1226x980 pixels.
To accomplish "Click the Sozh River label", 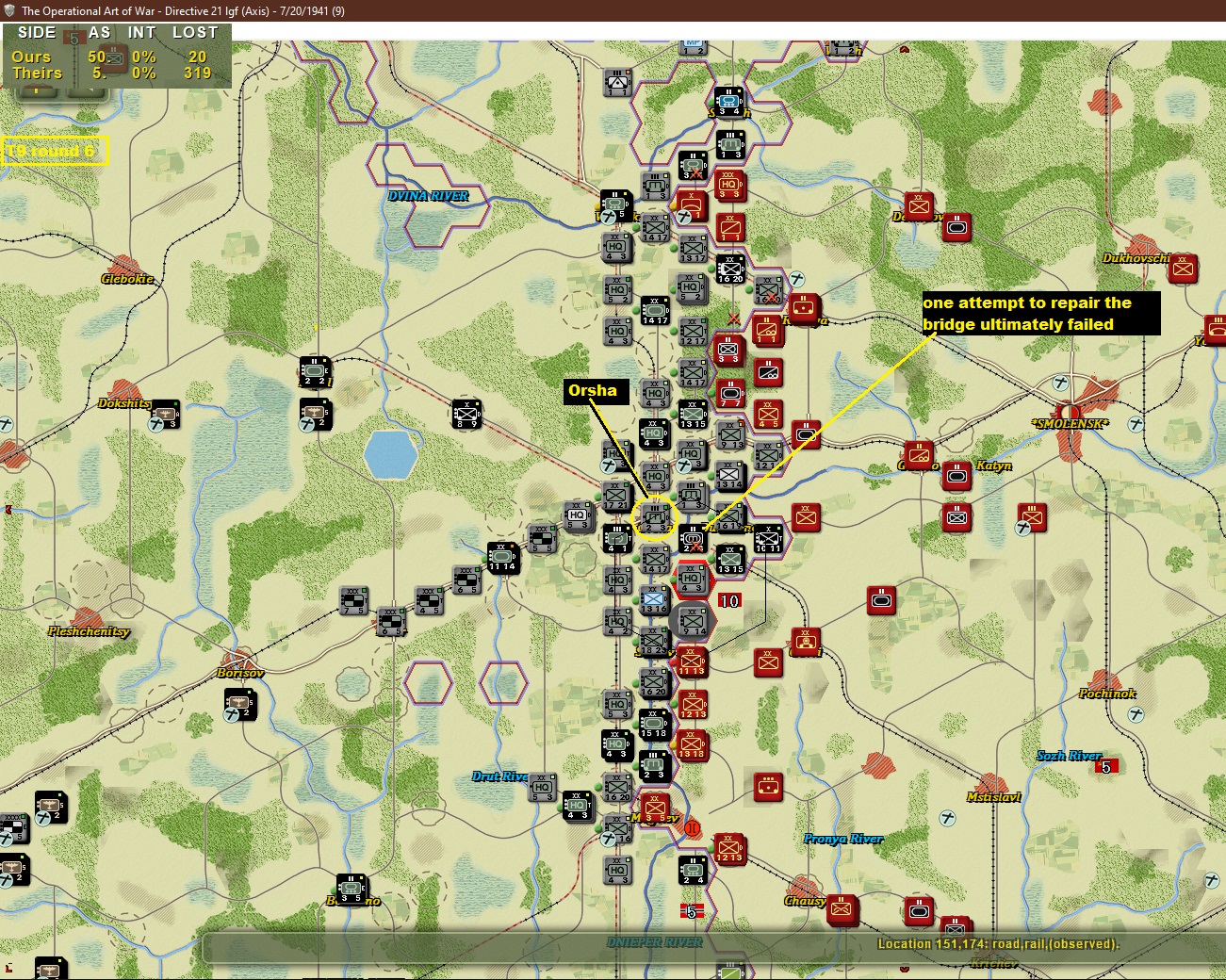I will coord(1070,756).
